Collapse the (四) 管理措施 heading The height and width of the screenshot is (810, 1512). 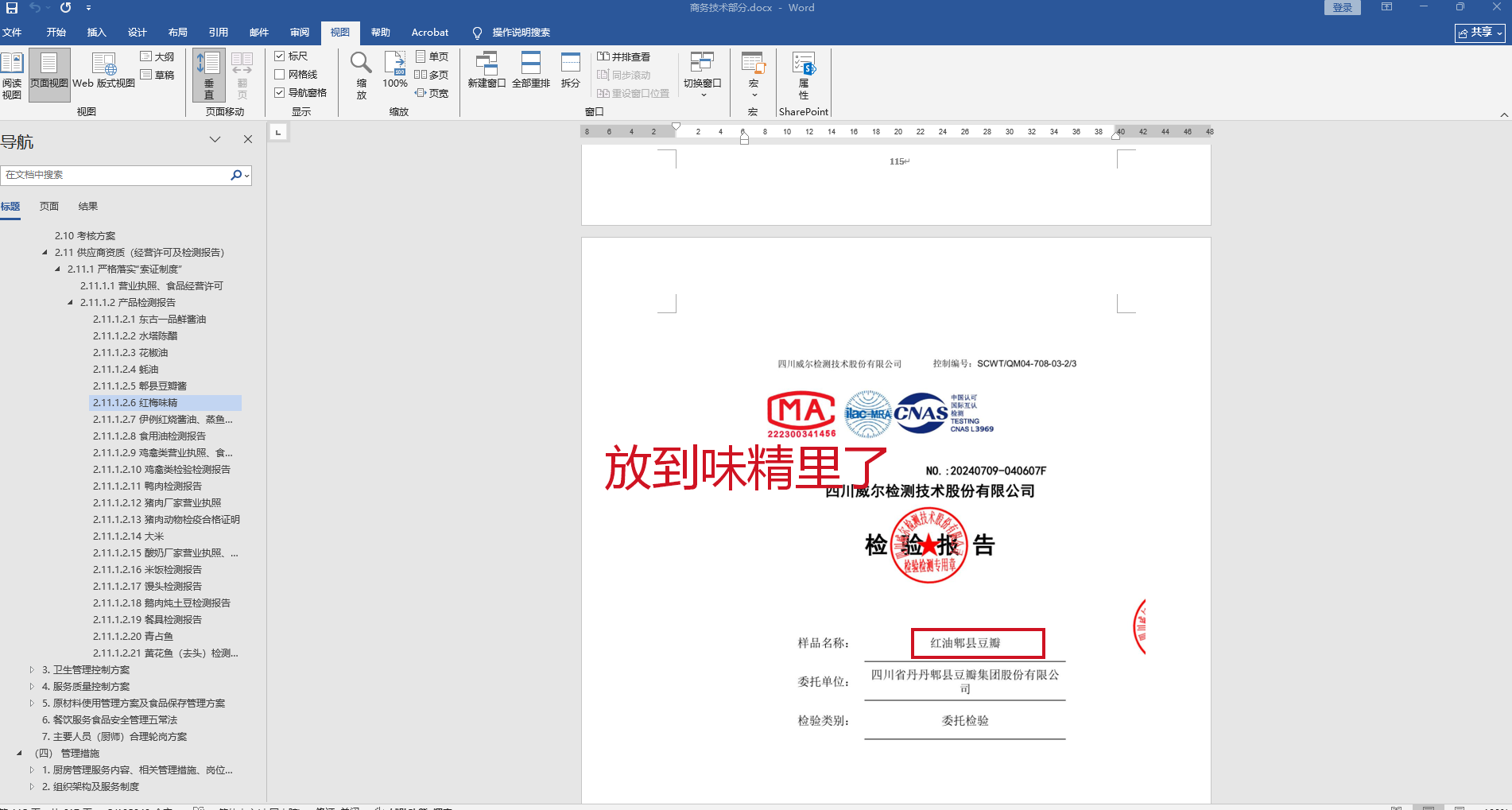pyautogui.click(x=20, y=754)
